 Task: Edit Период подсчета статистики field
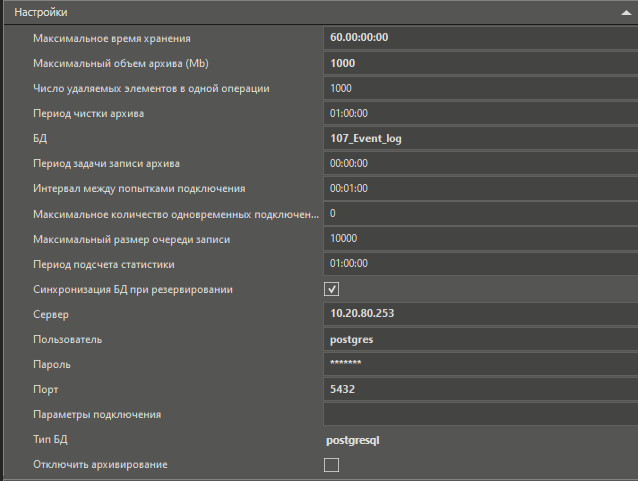coord(481,264)
